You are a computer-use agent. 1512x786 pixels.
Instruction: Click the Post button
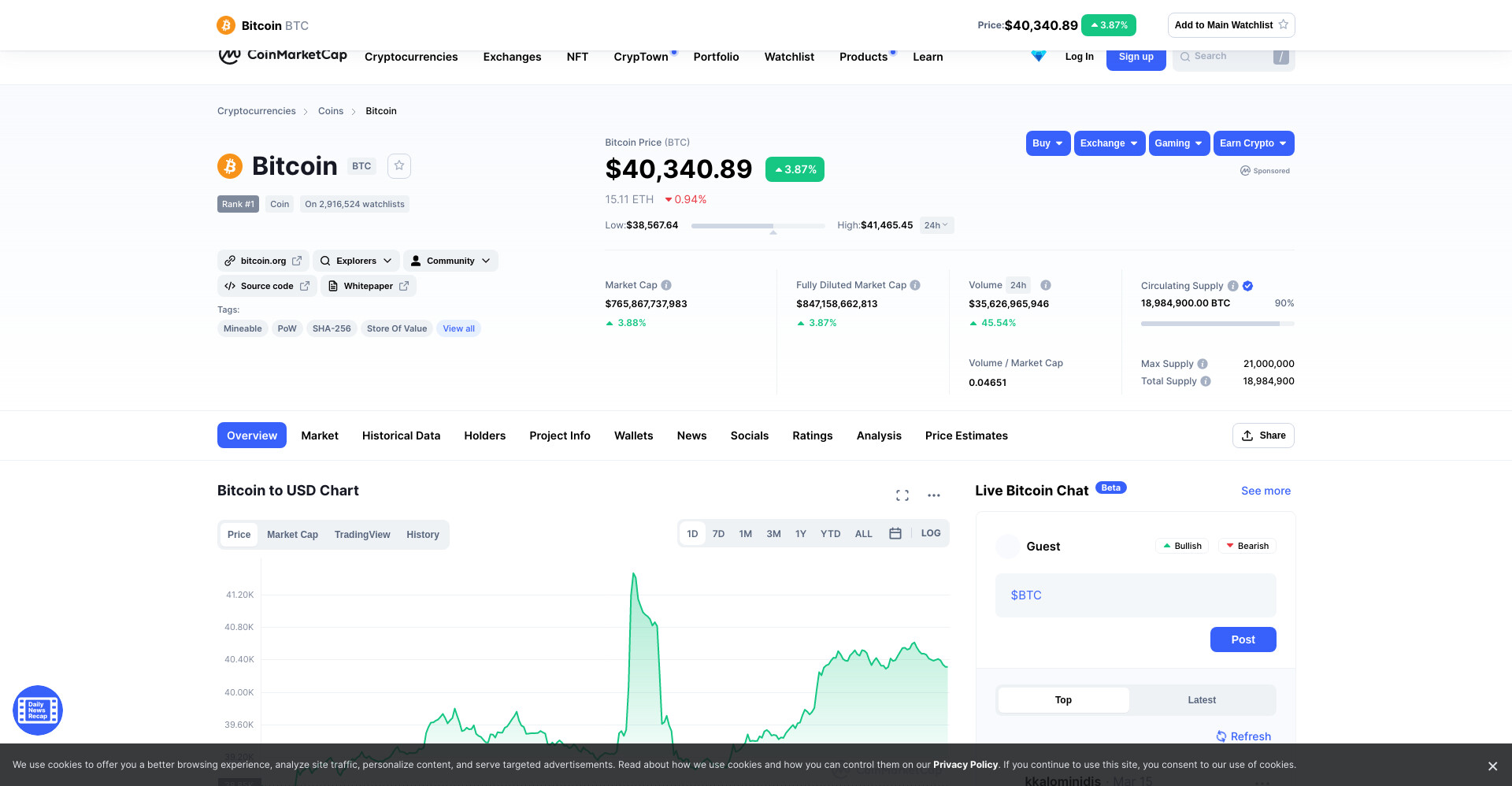coord(1243,640)
